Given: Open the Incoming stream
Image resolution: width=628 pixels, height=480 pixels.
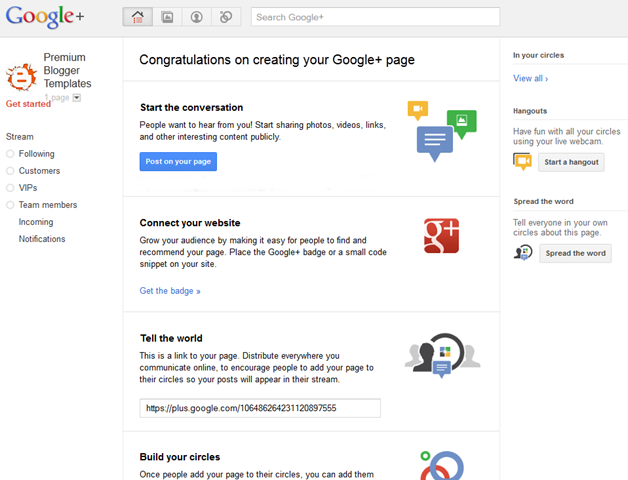Looking at the screenshot, I should 36,222.
